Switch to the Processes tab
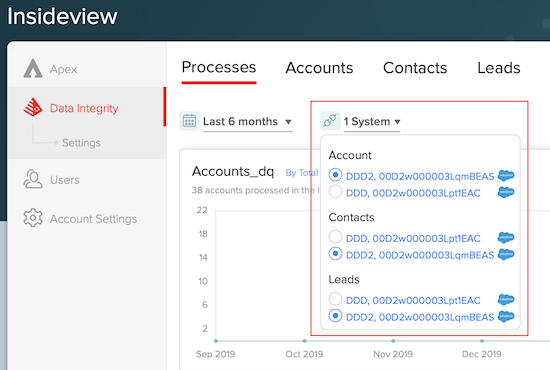This screenshot has width=550, height=370. tap(219, 68)
